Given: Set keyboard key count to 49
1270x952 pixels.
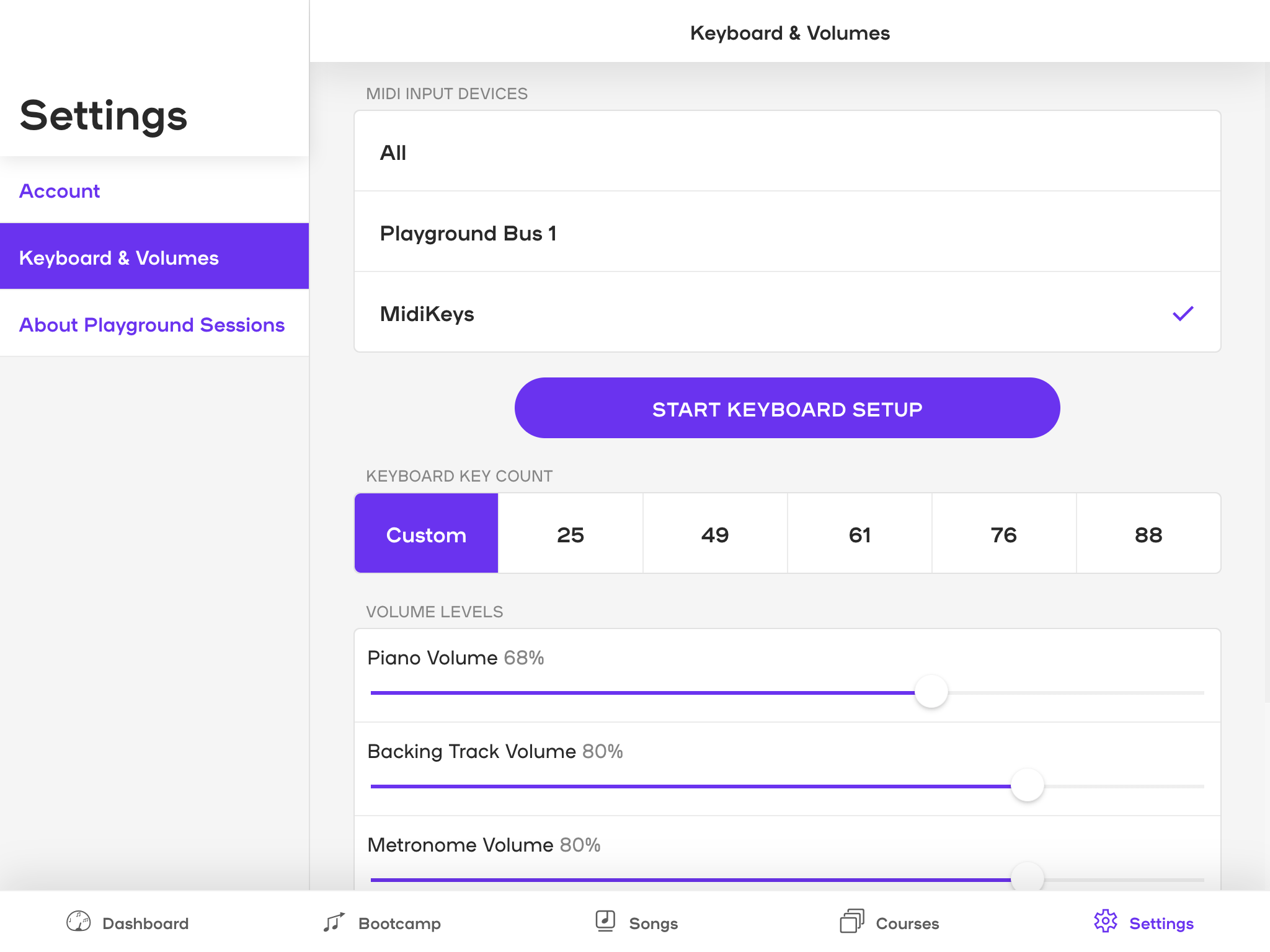Looking at the screenshot, I should (715, 534).
